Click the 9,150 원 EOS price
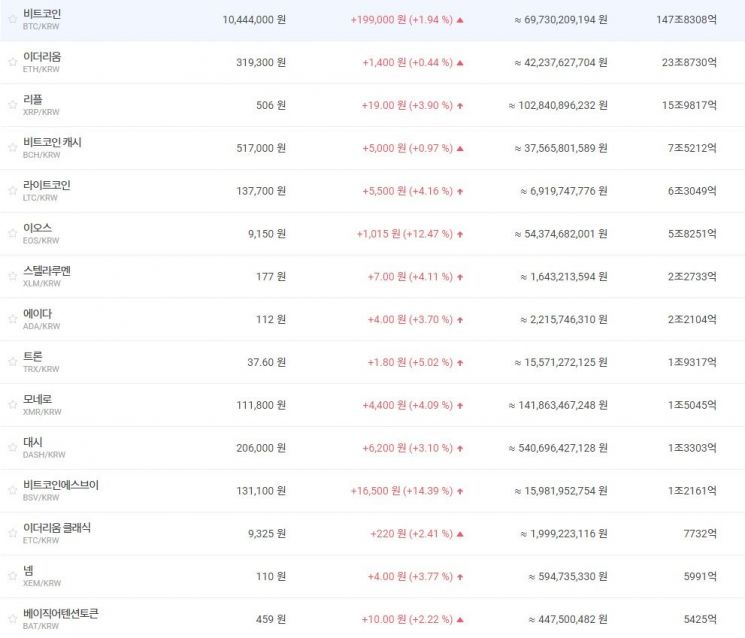Viewport: 745px width, 638px height. click(267, 234)
